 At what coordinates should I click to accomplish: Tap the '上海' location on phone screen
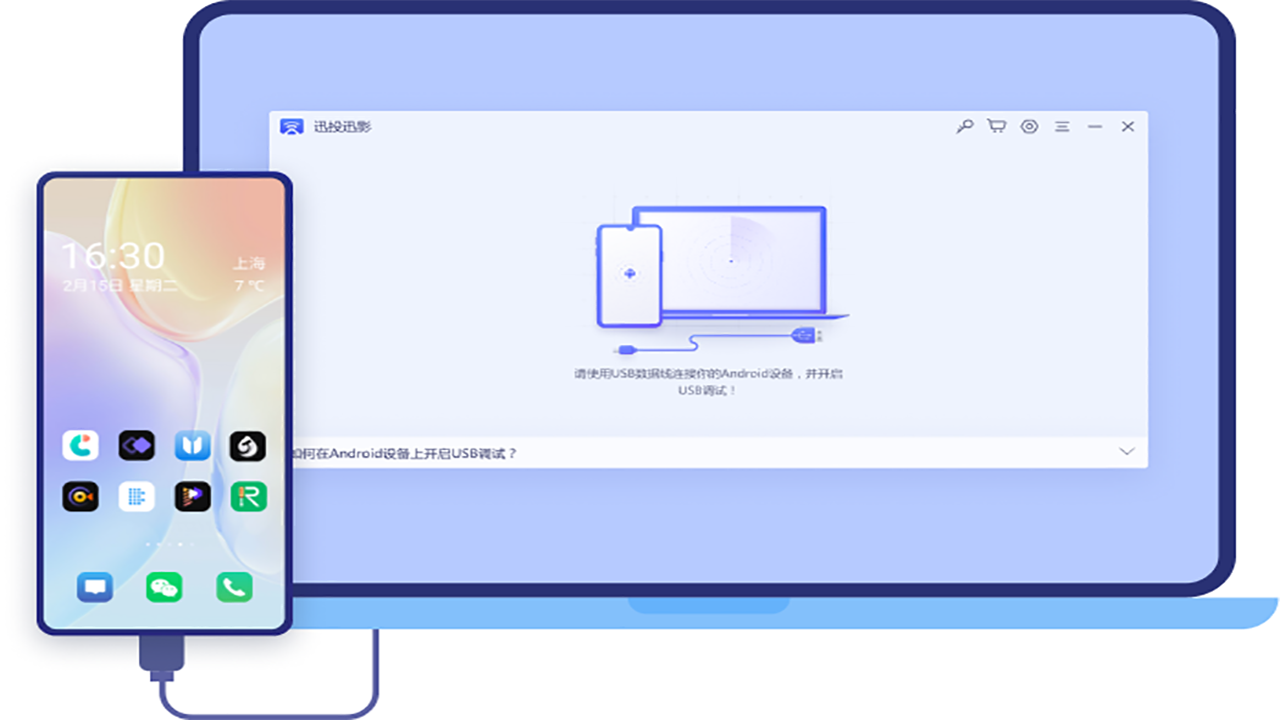(x=249, y=264)
